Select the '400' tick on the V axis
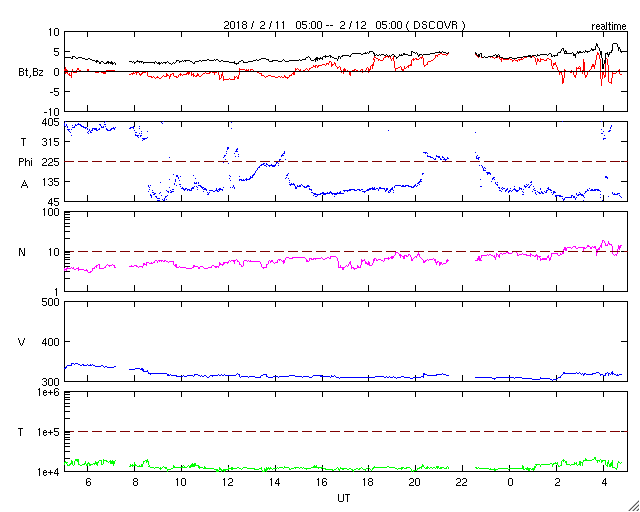640x512 pixels. [51, 342]
